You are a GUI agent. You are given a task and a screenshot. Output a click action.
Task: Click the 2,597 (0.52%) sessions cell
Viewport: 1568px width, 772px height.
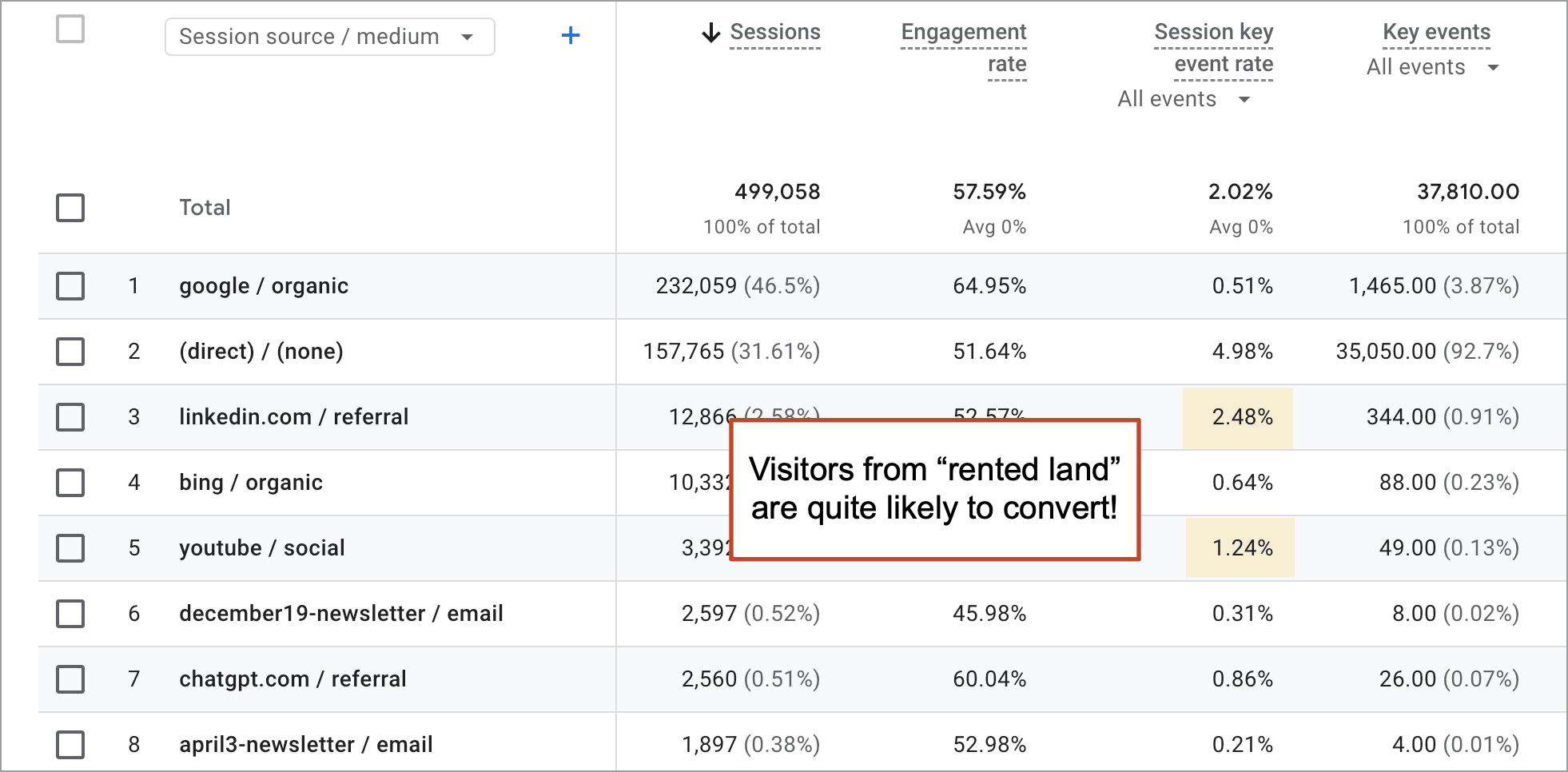751,614
